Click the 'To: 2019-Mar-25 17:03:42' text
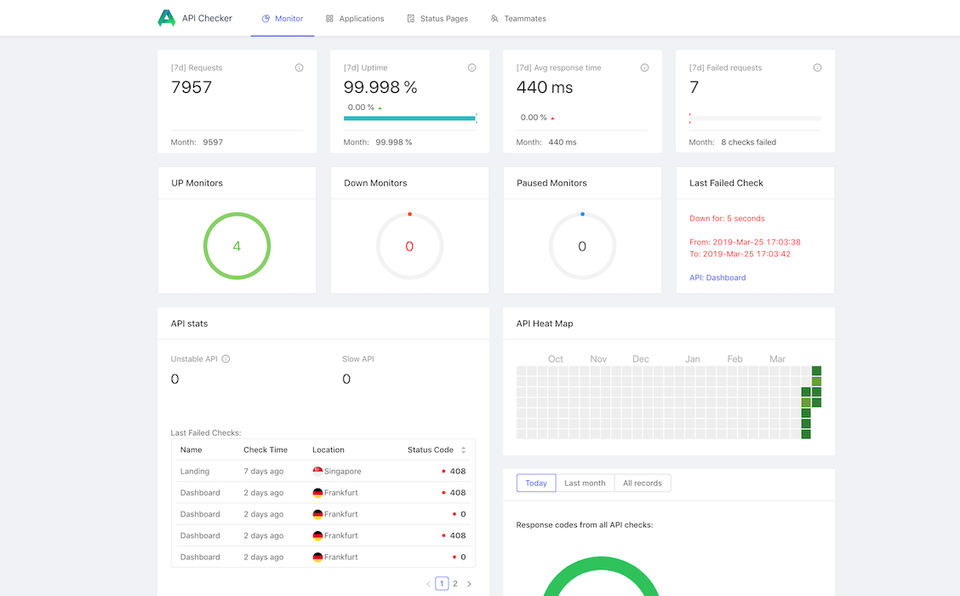Screen dimensions: 960x596 [740, 254]
